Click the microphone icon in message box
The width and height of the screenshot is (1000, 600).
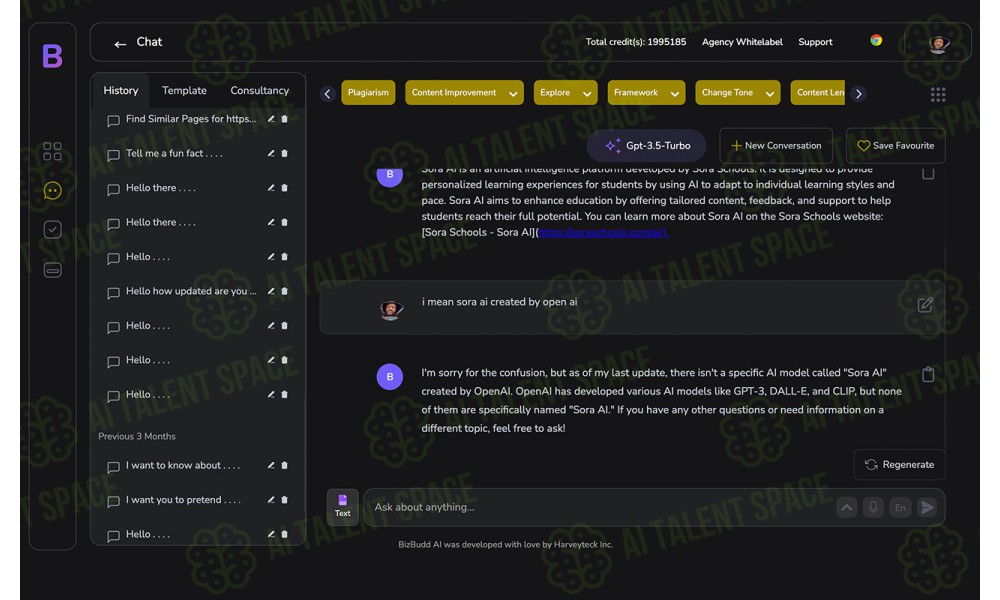coord(873,507)
